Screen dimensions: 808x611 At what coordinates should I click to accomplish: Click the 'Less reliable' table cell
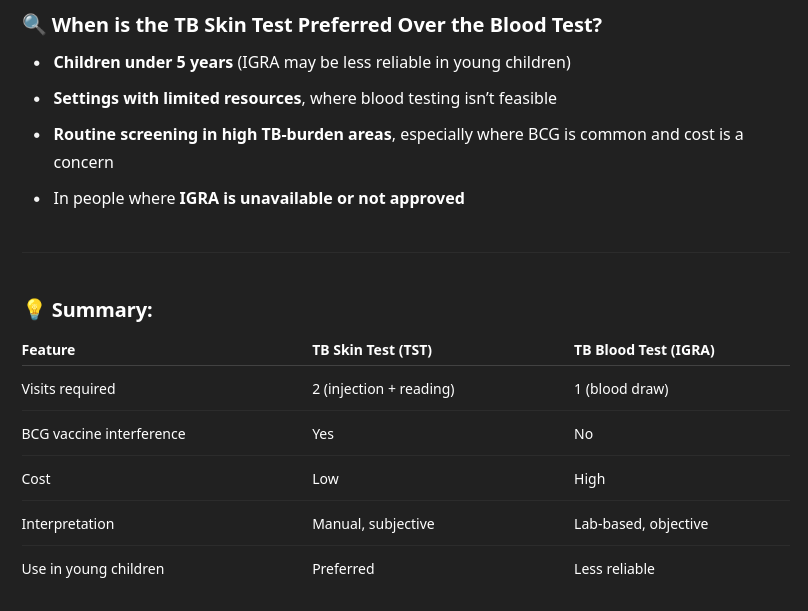614,569
